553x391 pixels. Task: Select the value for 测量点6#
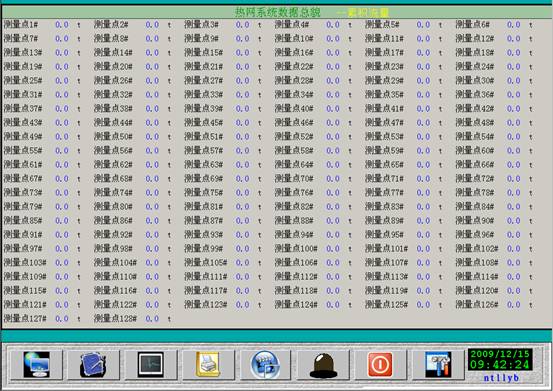(x=514, y=25)
